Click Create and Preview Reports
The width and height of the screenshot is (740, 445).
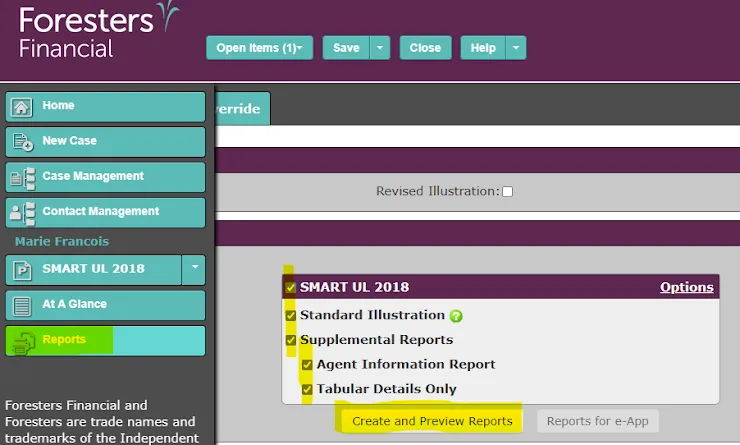tap(432, 421)
